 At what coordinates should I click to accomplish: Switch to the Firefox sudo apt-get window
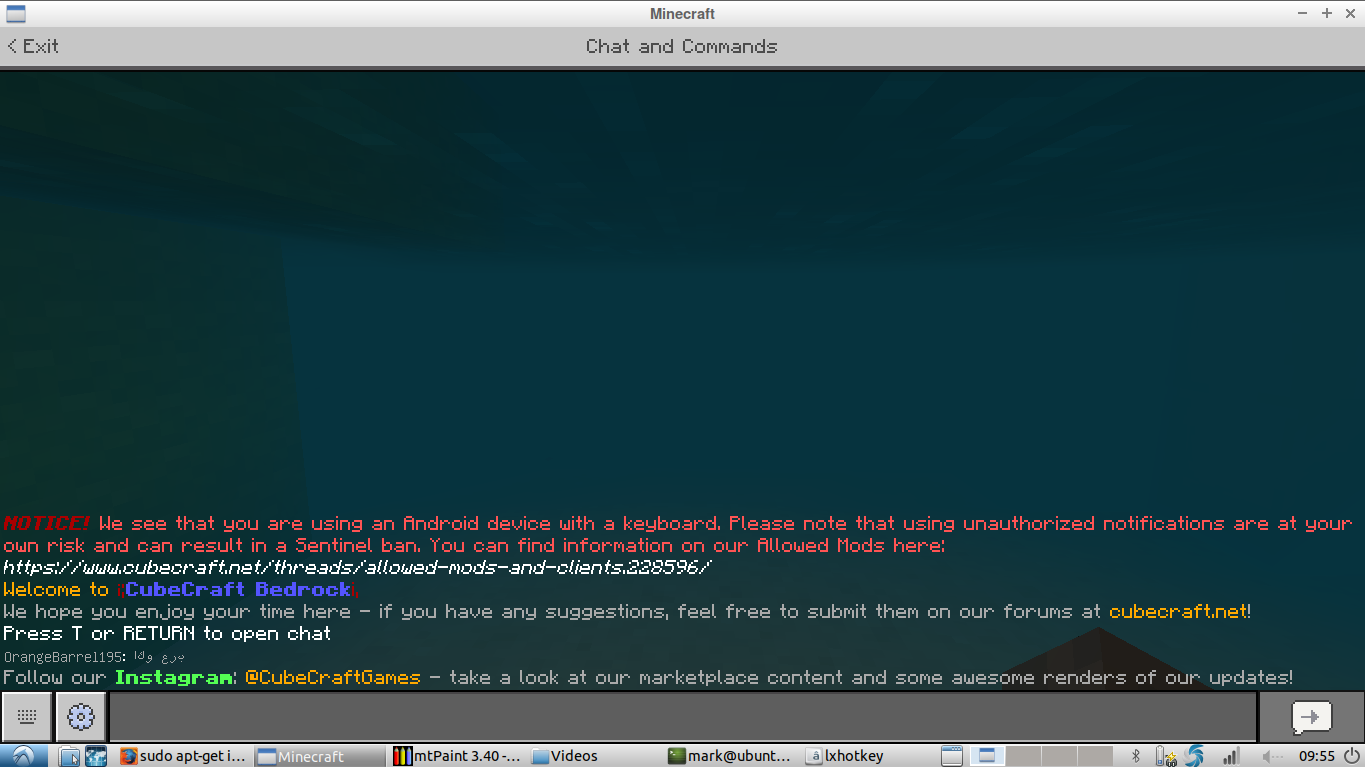point(183,756)
